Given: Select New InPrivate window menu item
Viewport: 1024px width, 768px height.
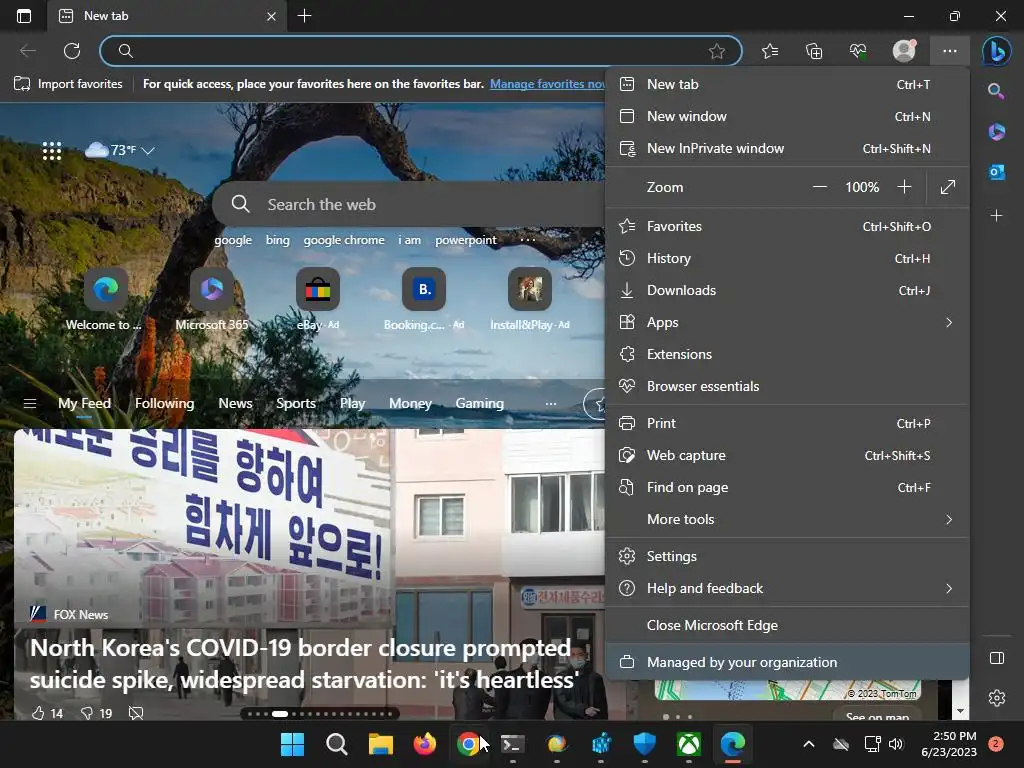Looking at the screenshot, I should click(x=787, y=148).
